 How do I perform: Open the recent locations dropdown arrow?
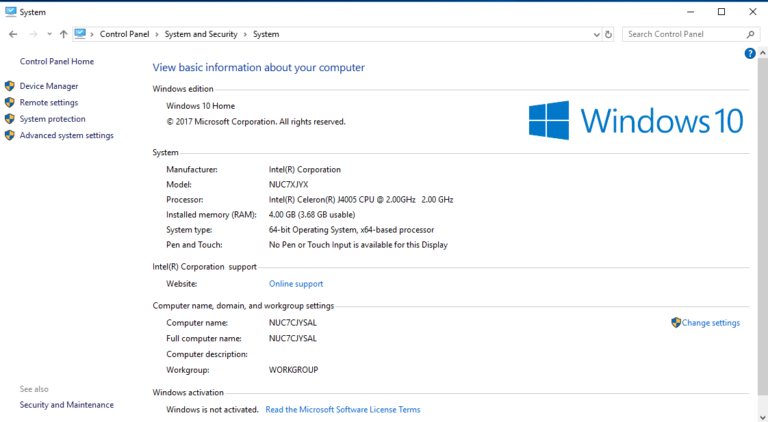point(49,34)
